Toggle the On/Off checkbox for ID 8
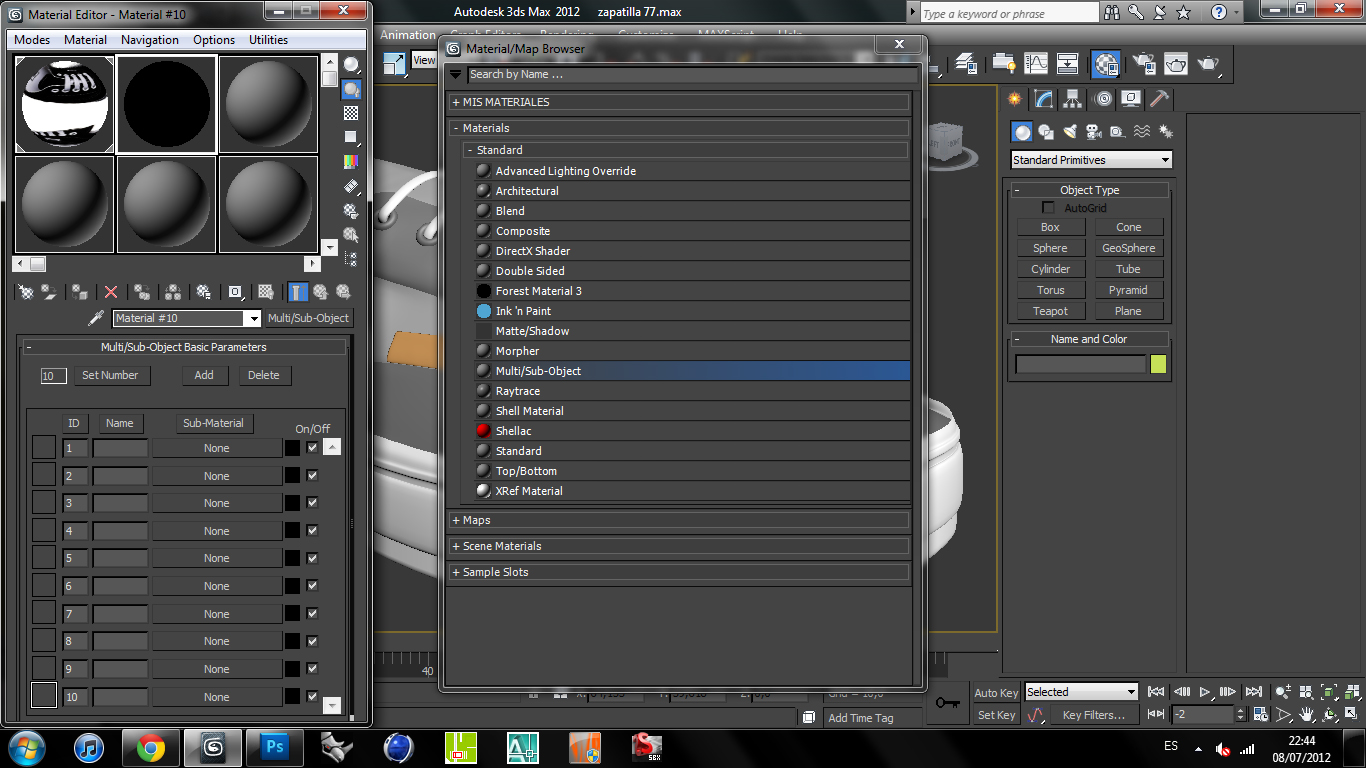 (x=312, y=641)
